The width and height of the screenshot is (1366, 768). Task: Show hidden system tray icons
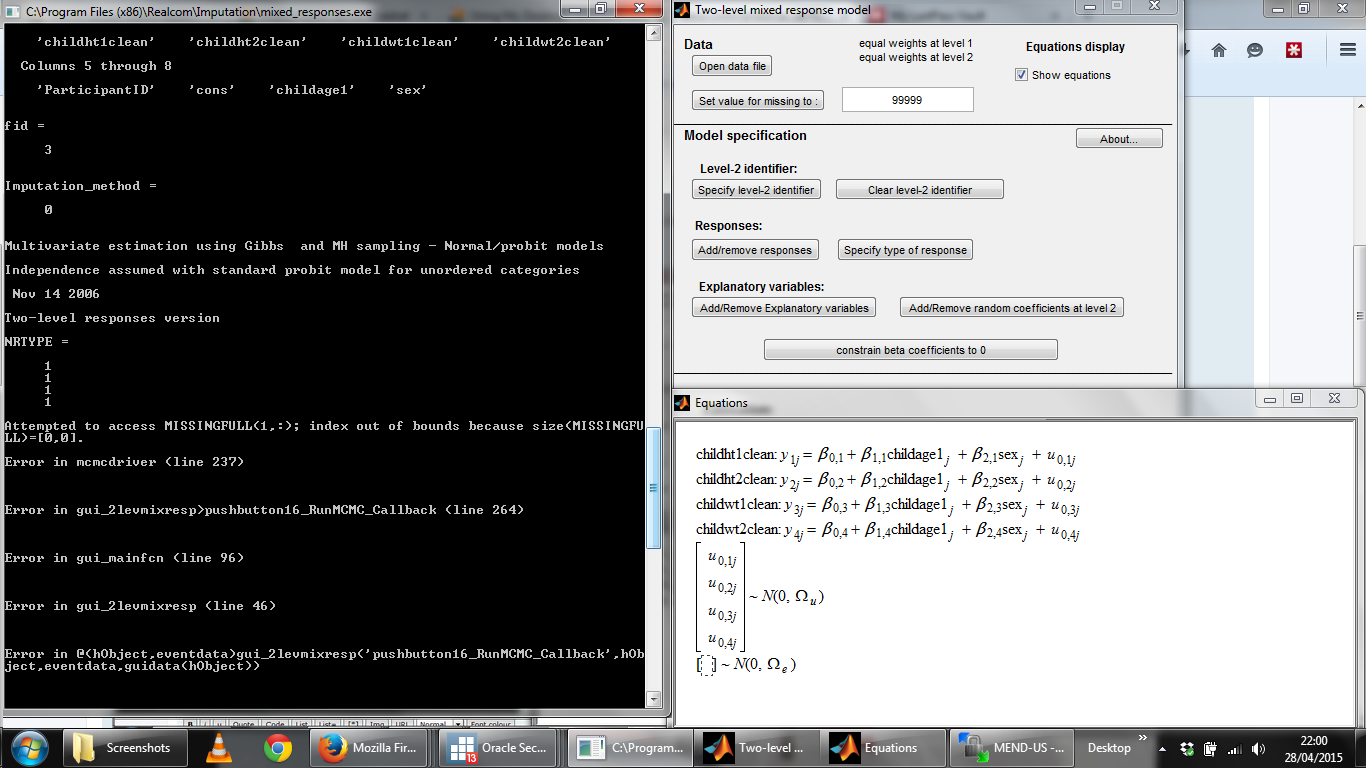coord(1163,748)
